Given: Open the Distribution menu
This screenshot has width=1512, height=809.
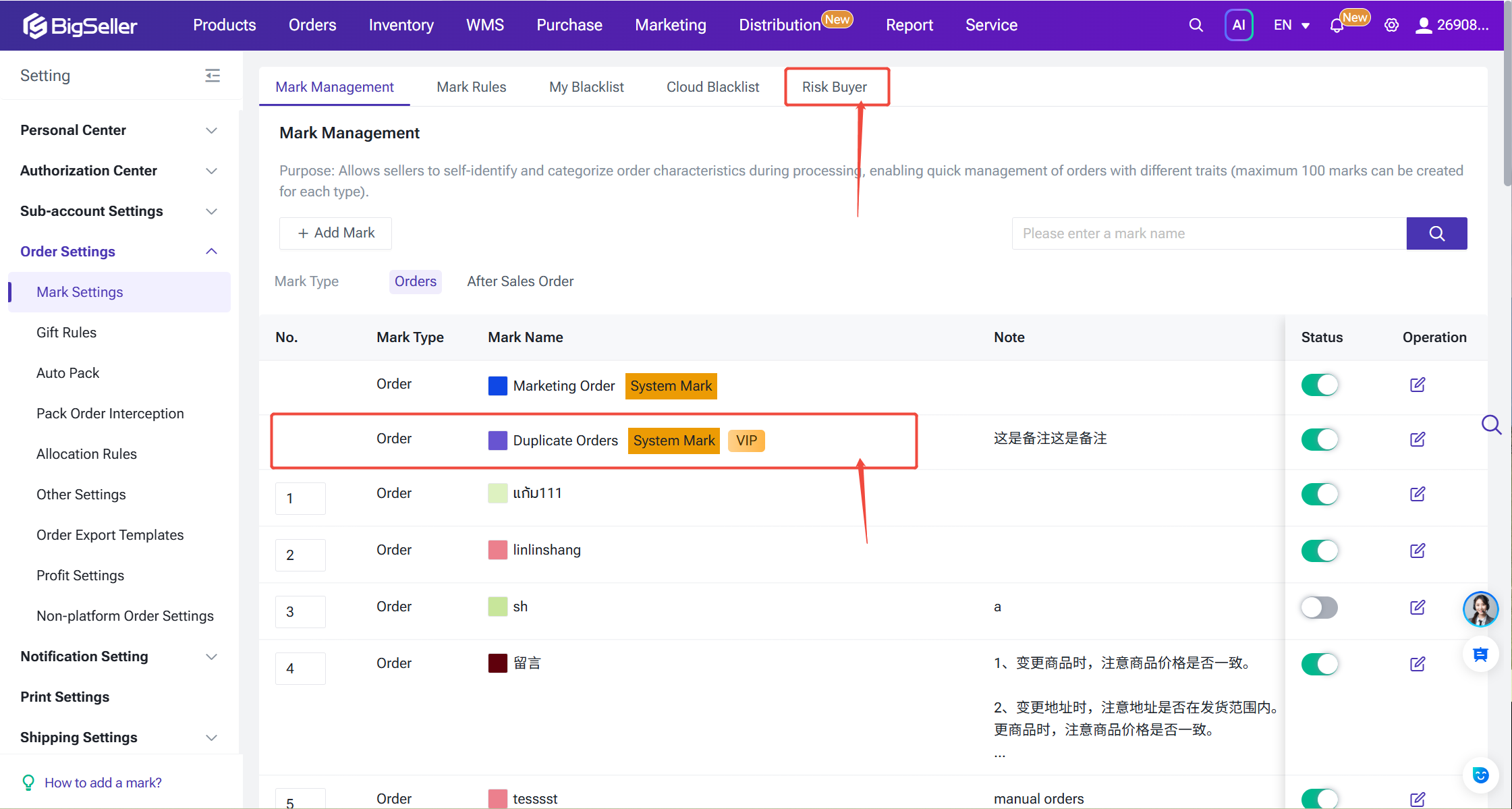Looking at the screenshot, I should [x=780, y=25].
